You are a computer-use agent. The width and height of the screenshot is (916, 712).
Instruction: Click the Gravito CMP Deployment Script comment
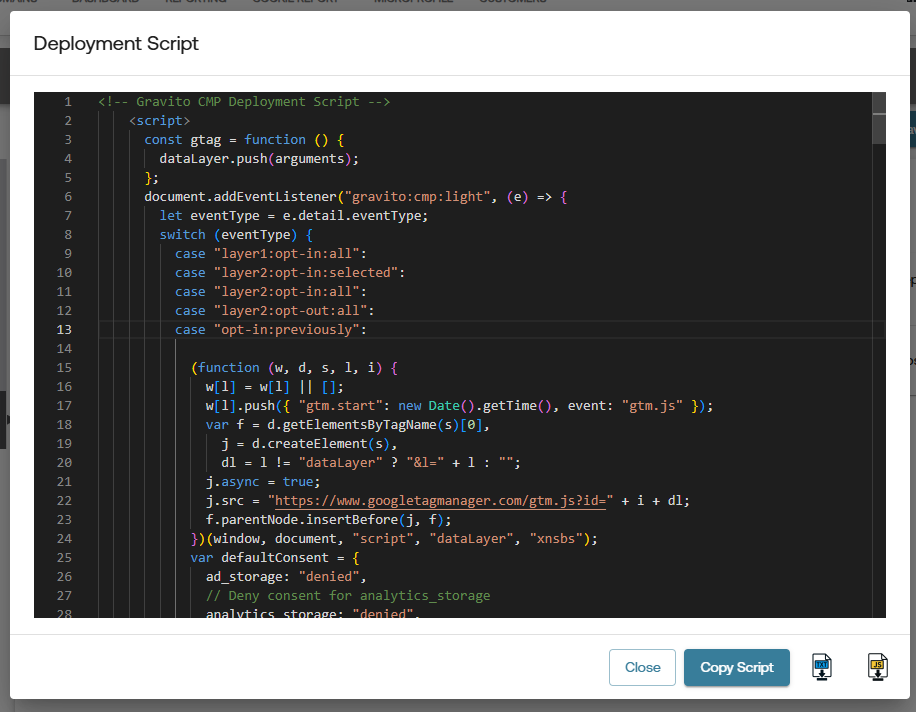pyautogui.click(x=244, y=102)
